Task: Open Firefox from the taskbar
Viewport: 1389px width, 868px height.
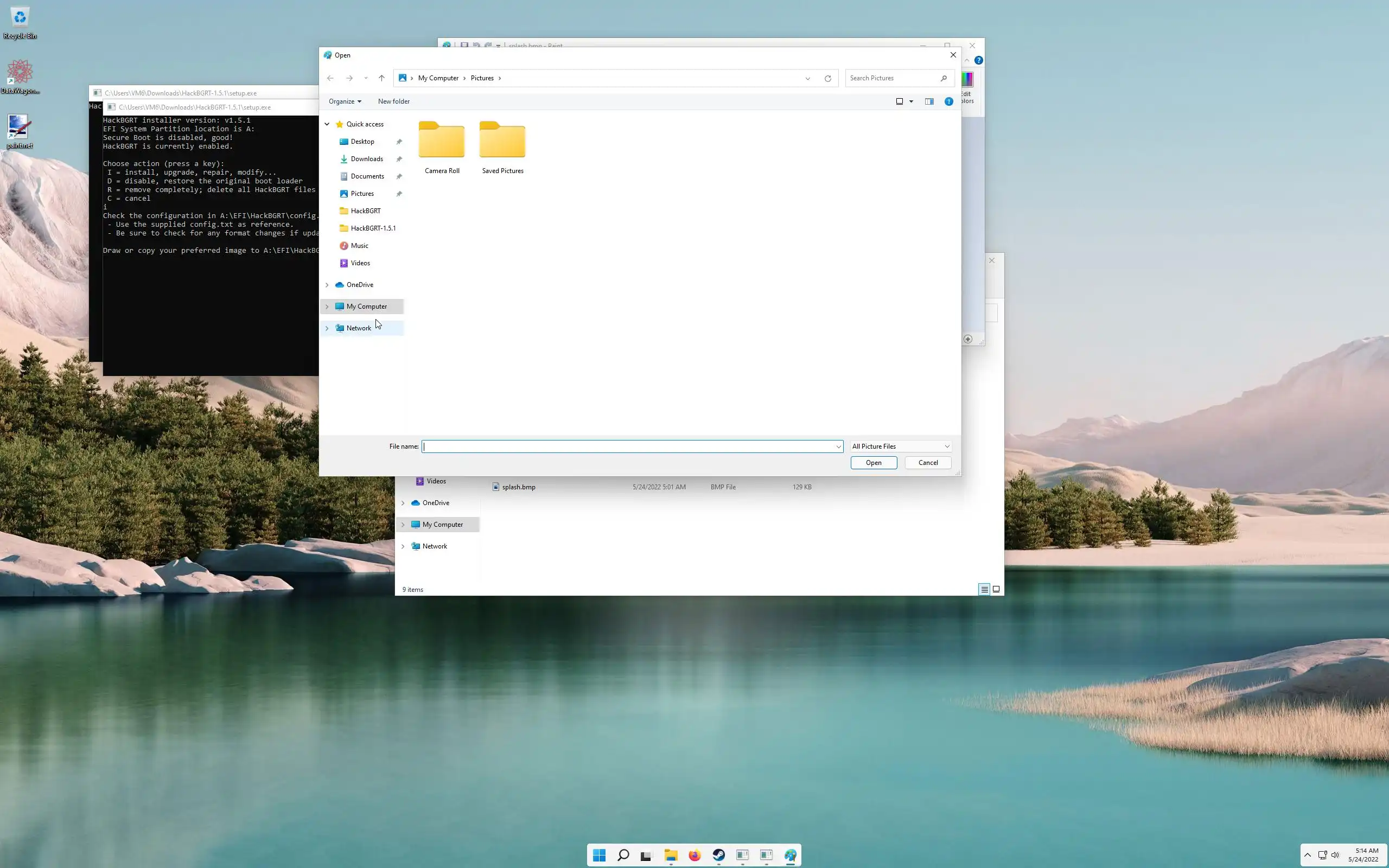Action: (694, 856)
